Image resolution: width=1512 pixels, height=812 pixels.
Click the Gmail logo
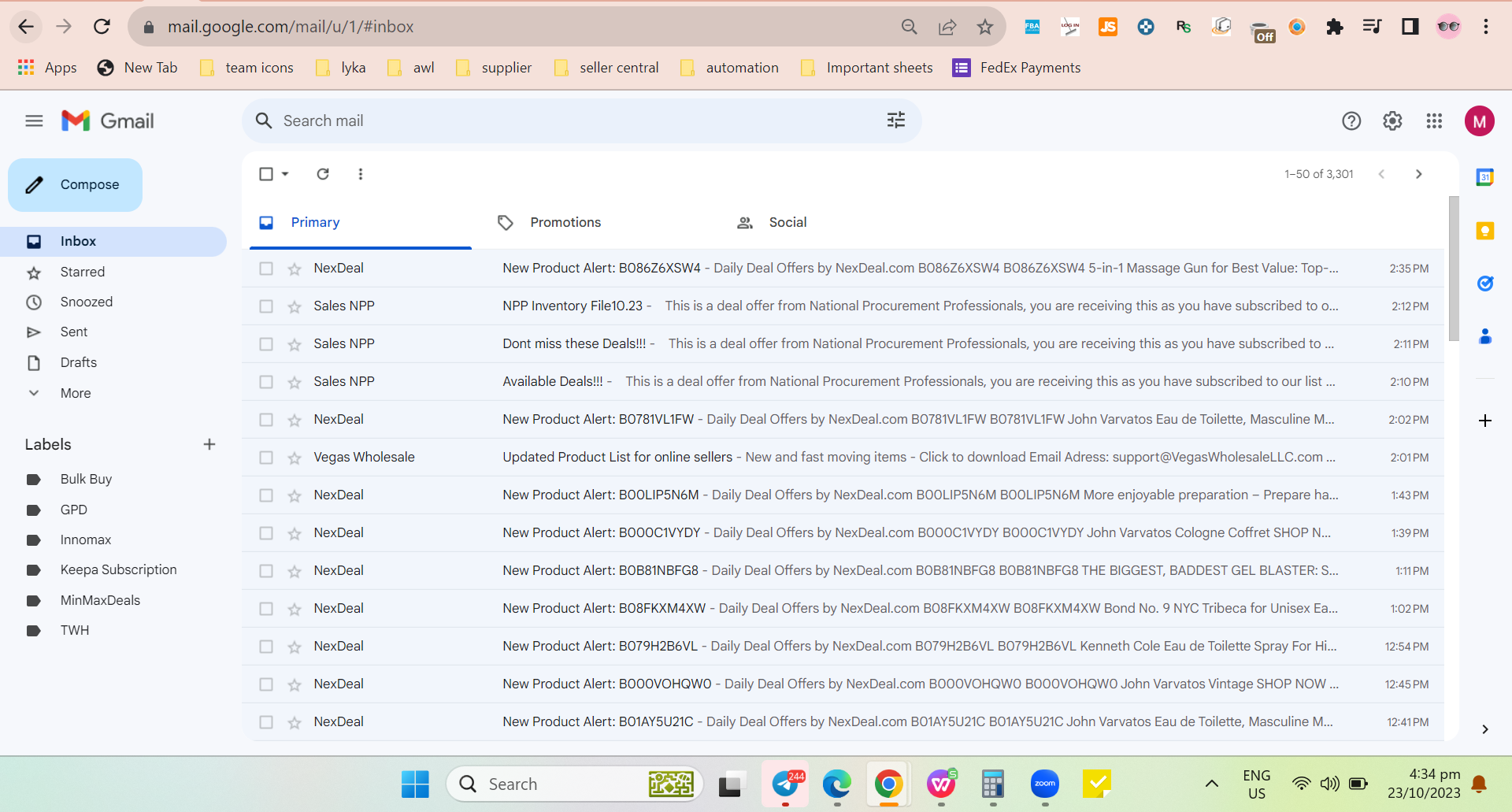[x=108, y=121]
